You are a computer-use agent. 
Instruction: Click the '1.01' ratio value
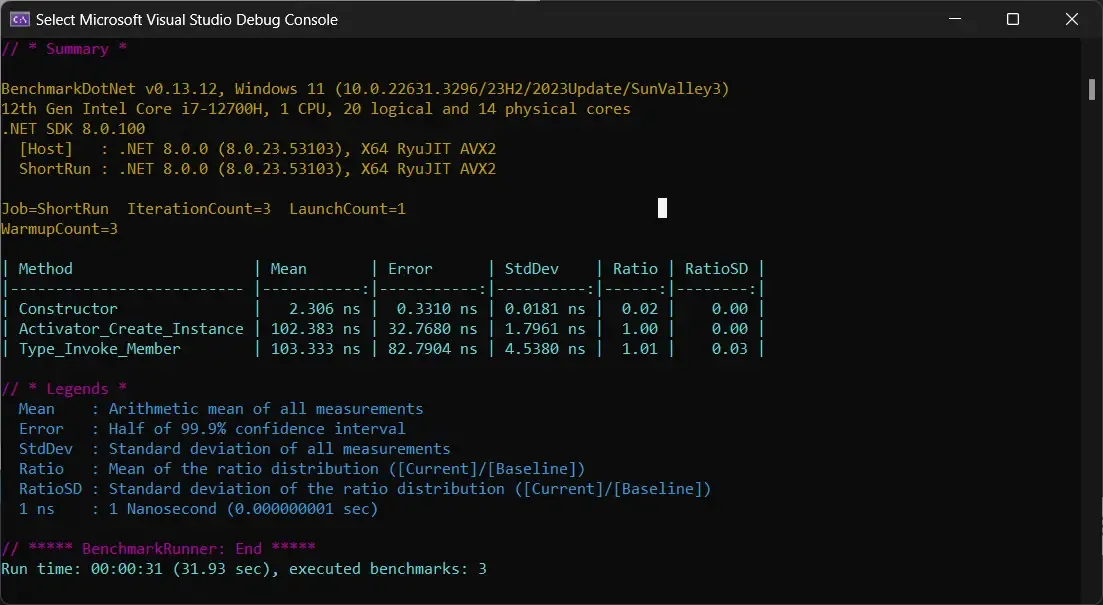tap(640, 349)
